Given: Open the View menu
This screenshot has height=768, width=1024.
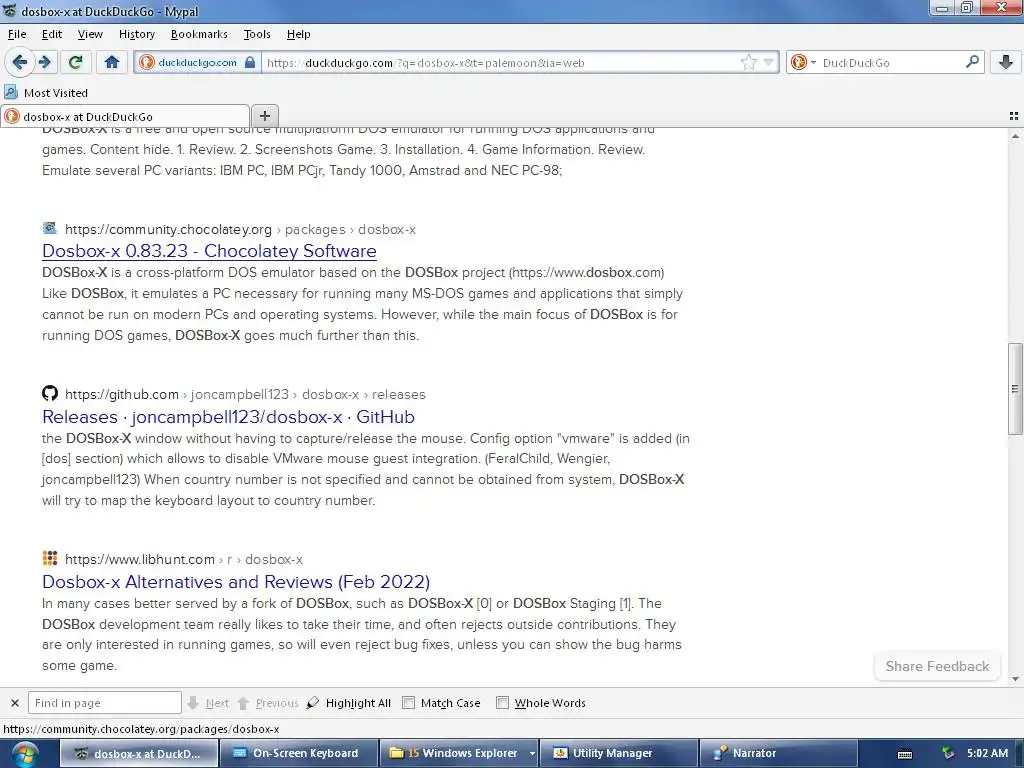Looking at the screenshot, I should tap(89, 34).
